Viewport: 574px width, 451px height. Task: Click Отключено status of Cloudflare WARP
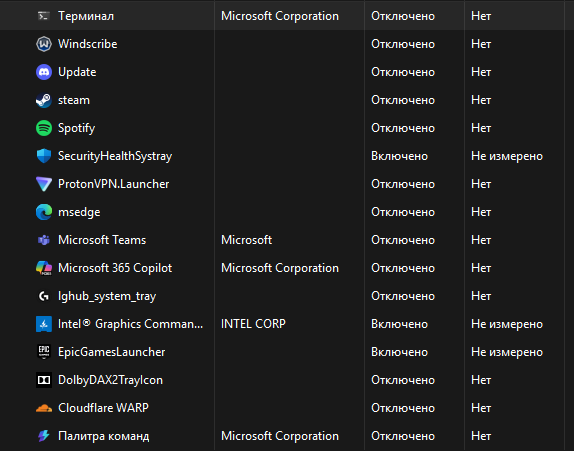pyautogui.click(x=403, y=408)
